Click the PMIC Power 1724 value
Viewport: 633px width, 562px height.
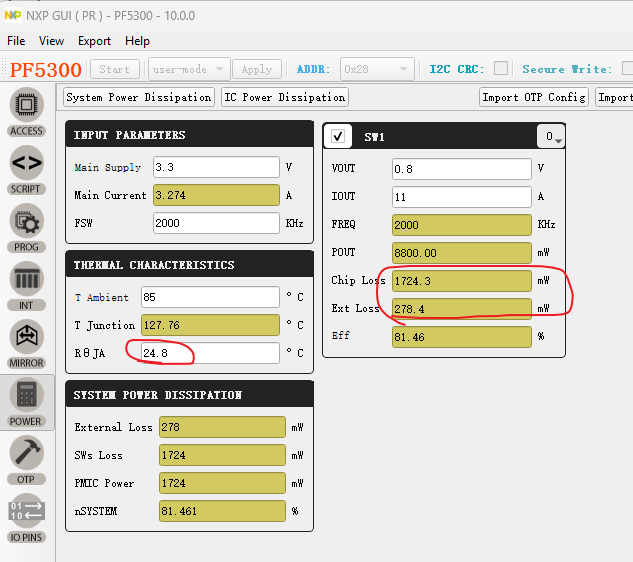coord(222,483)
